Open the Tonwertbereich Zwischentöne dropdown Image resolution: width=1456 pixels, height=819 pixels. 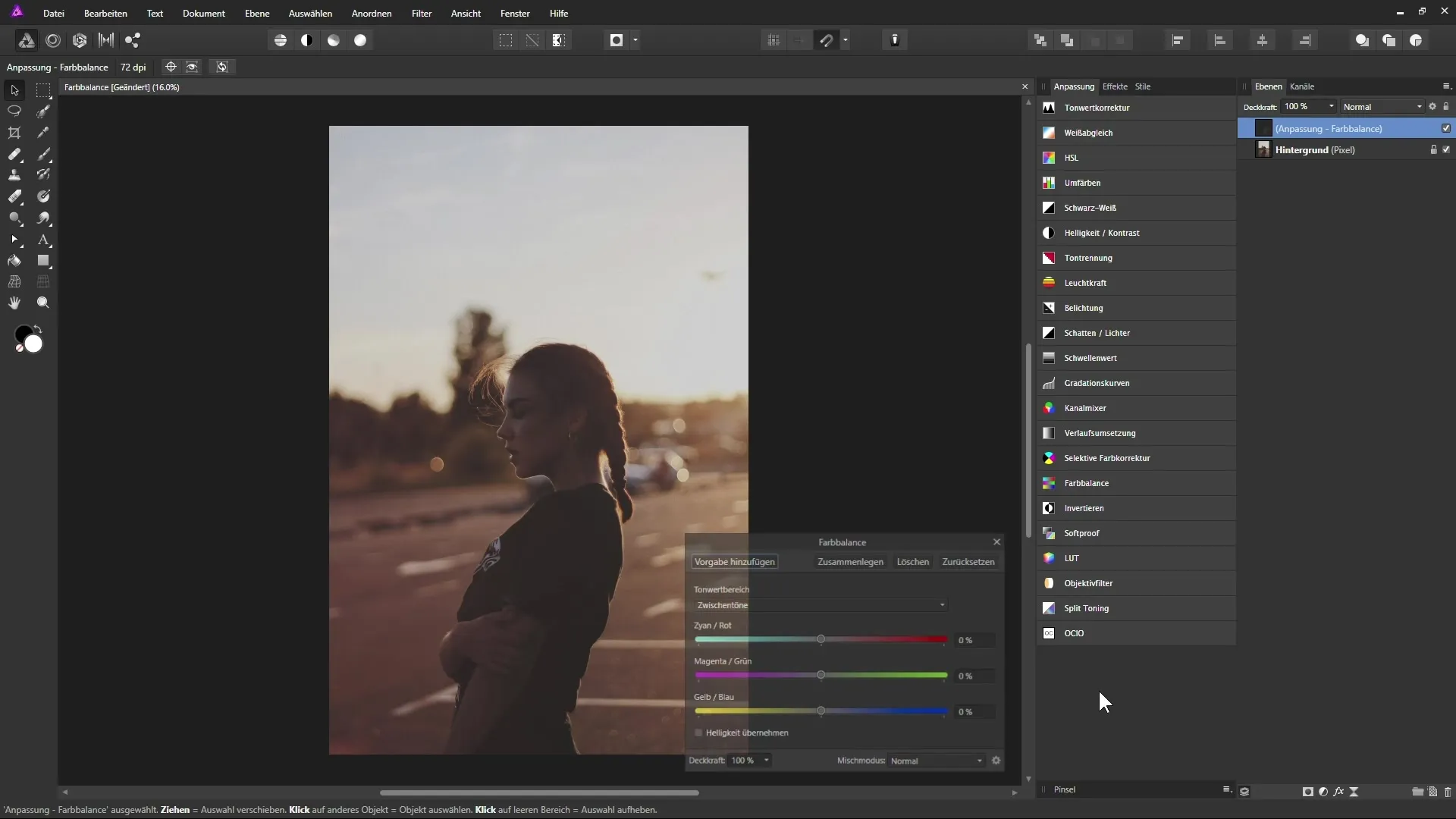pyautogui.click(x=821, y=605)
